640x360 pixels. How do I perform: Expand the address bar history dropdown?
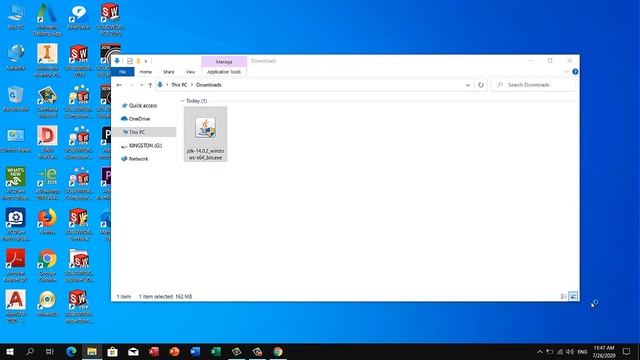[x=468, y=85]
